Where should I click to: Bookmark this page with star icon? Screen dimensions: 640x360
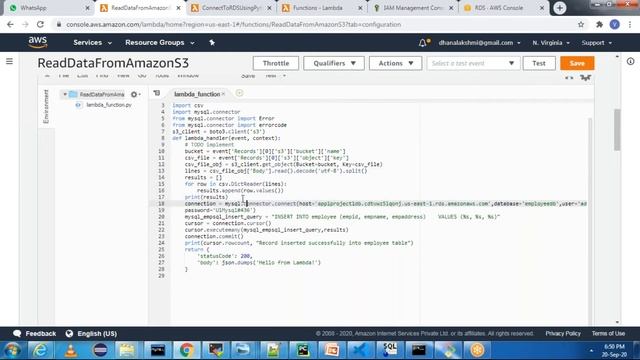point(581,24)
